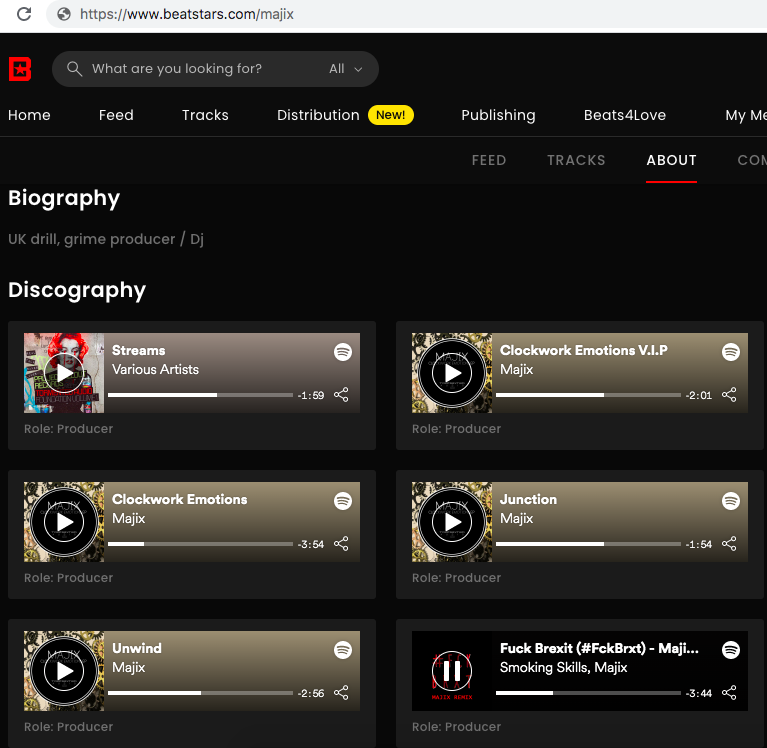Open Spotify icon on Unwind card
Viewport: 767px width, 748px height.
click(343, 650)
